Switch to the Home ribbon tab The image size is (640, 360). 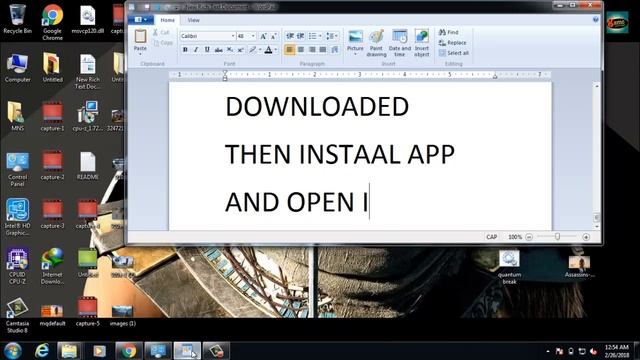[167, 20]
